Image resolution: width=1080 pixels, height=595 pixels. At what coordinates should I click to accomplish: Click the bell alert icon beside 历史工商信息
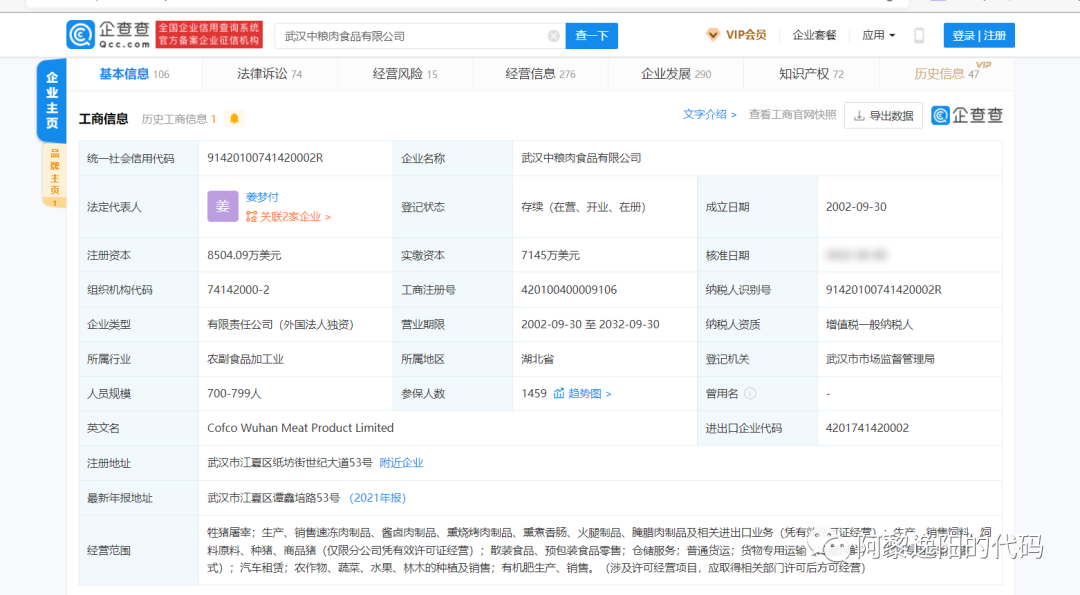tap(234, 118)
